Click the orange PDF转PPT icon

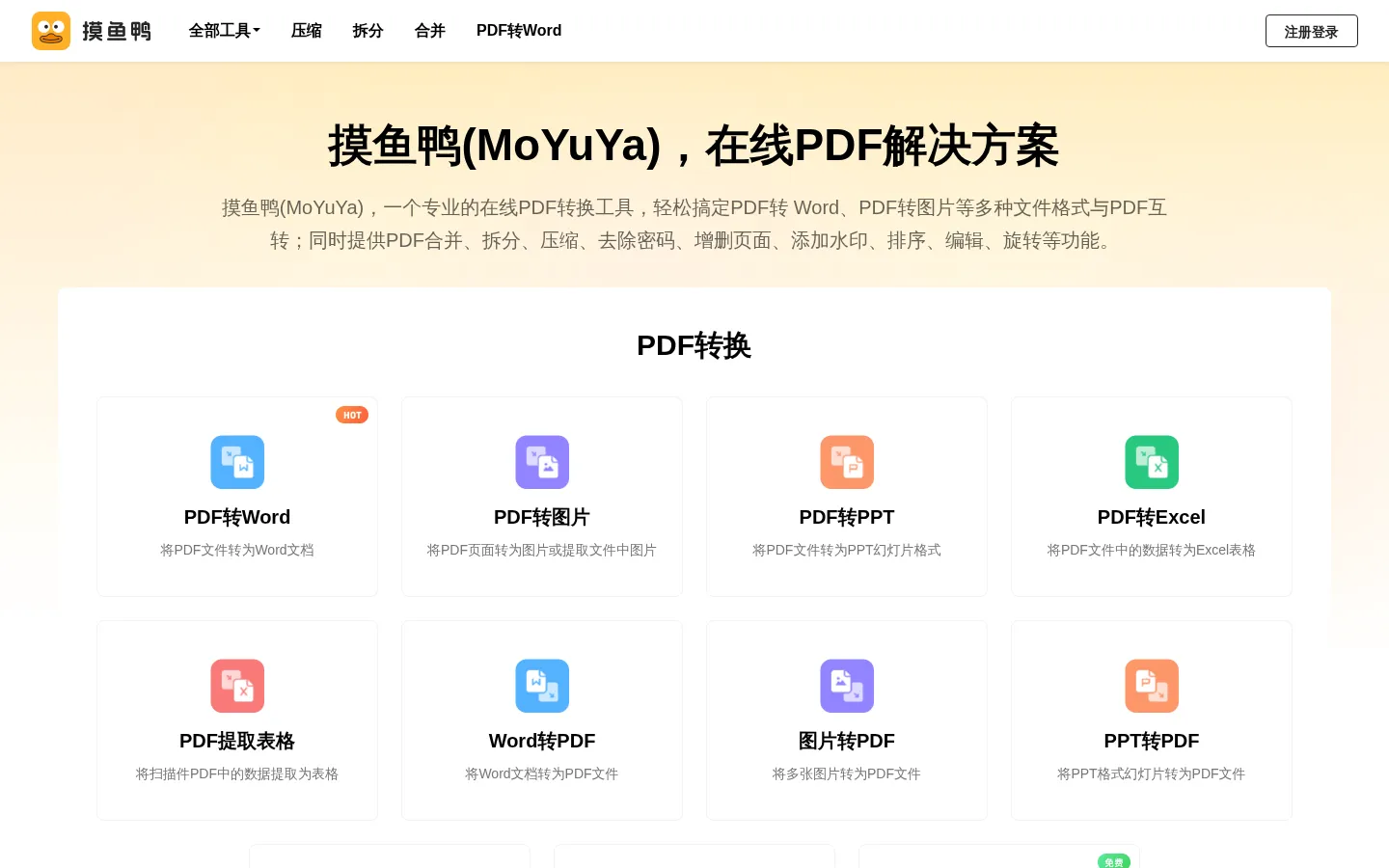847,462
